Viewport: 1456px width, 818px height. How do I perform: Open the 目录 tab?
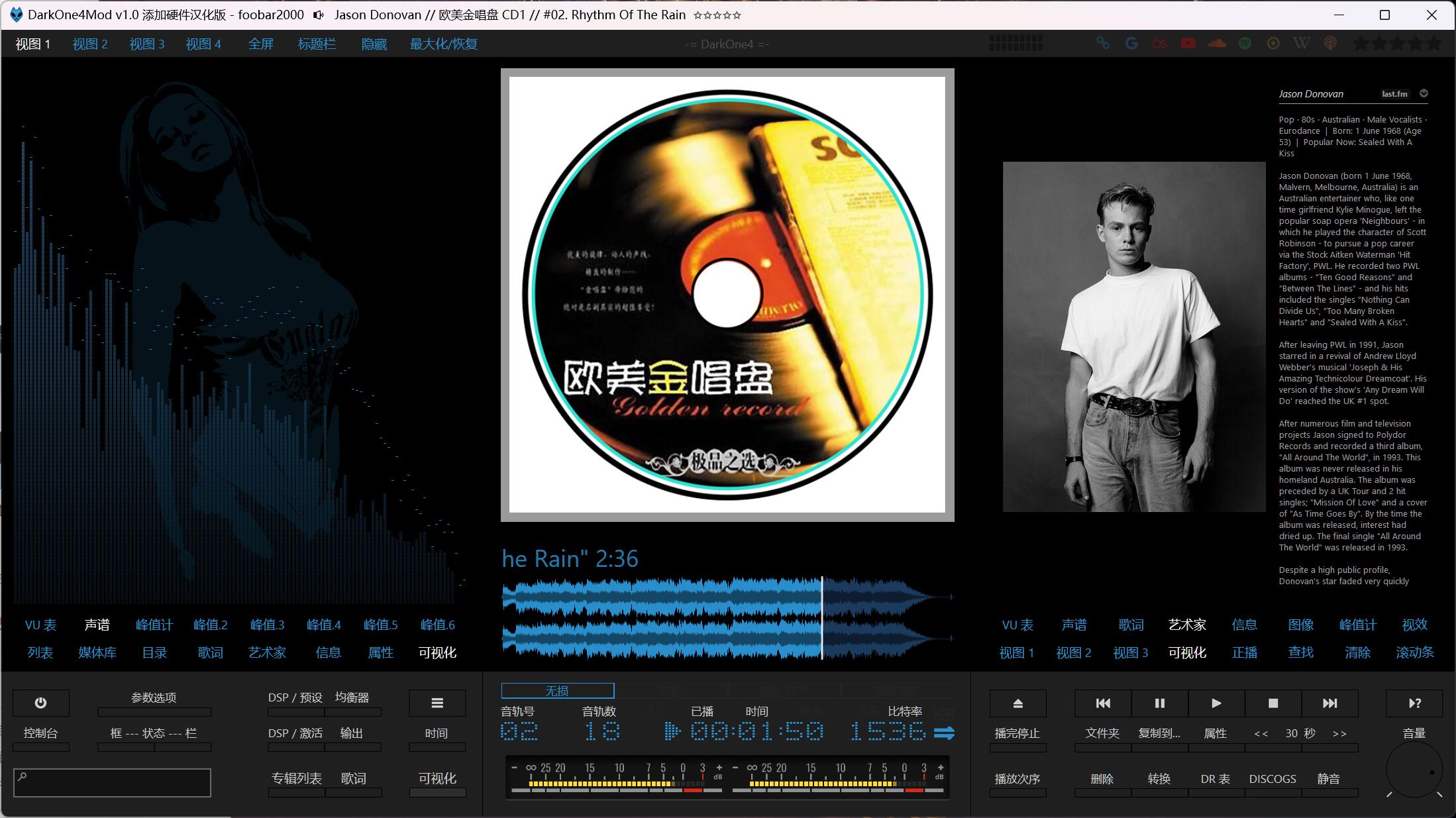154,652
